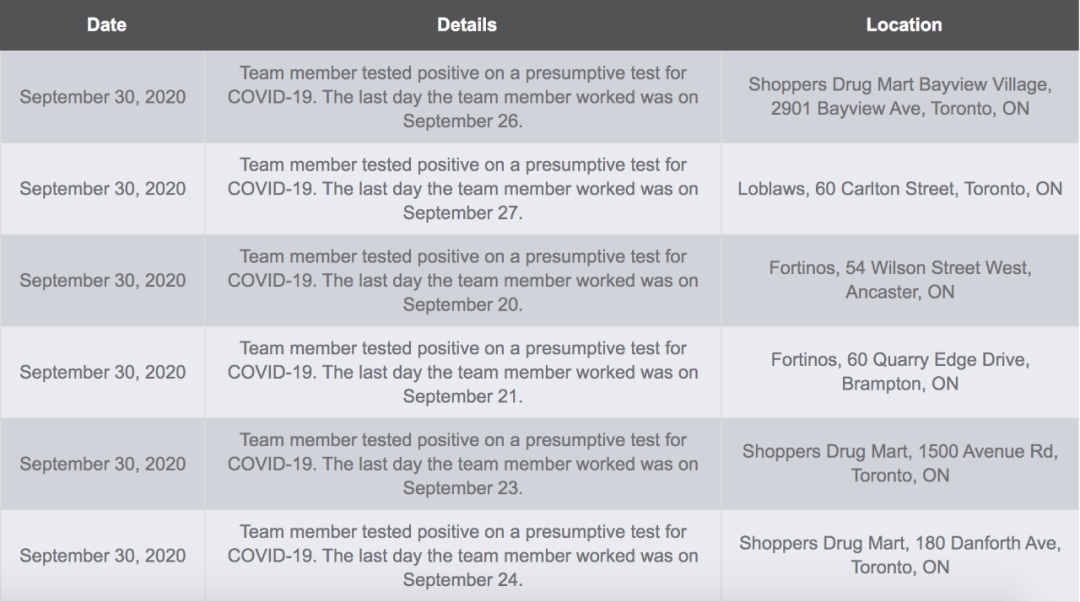Image resolution: width=1080 pixels, height=602 pixels.
Task: Select the Loblaws 60 Carlton Street location
Action: coord(900,189)
